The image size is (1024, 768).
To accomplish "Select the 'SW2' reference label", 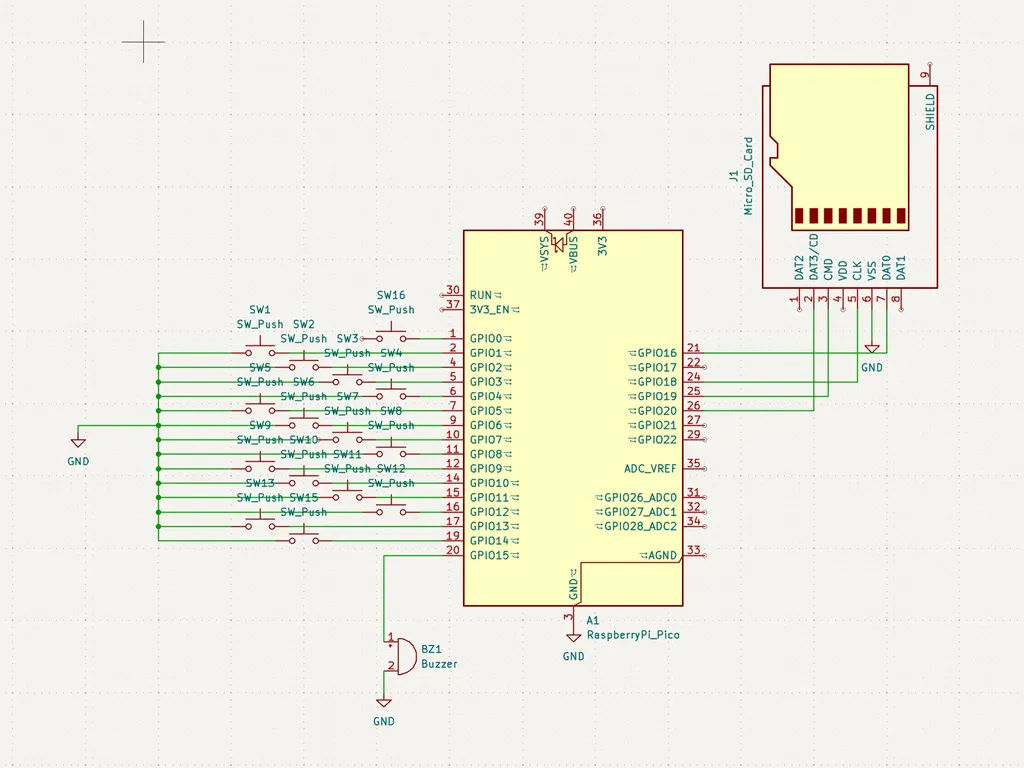I will pyautogui.click(x=304, y=324).
